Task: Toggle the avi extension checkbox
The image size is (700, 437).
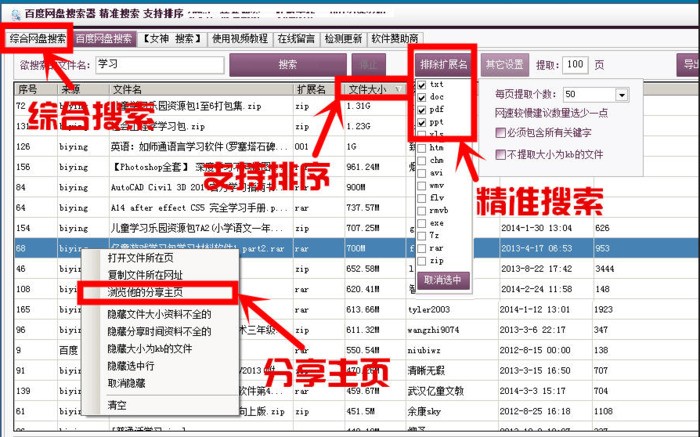Action: [x=421, y=173]
